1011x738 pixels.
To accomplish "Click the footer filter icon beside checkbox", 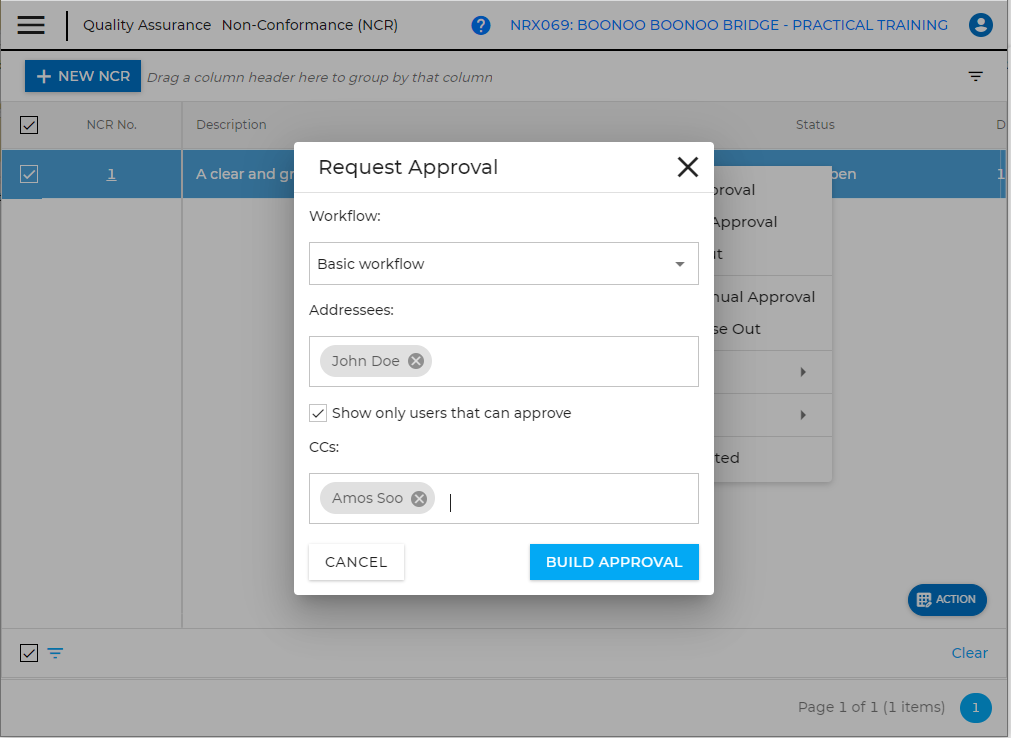I will (56, 653).
